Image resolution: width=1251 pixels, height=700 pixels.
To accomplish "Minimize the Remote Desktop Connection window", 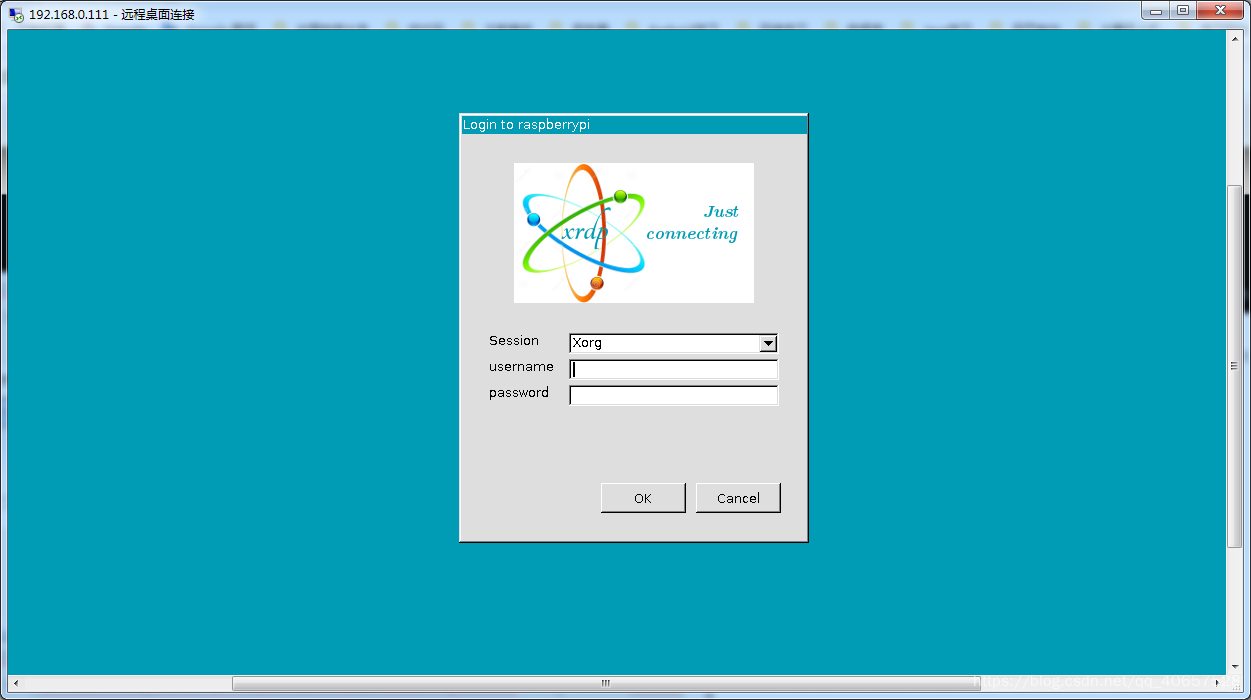I will (1155, 10).
